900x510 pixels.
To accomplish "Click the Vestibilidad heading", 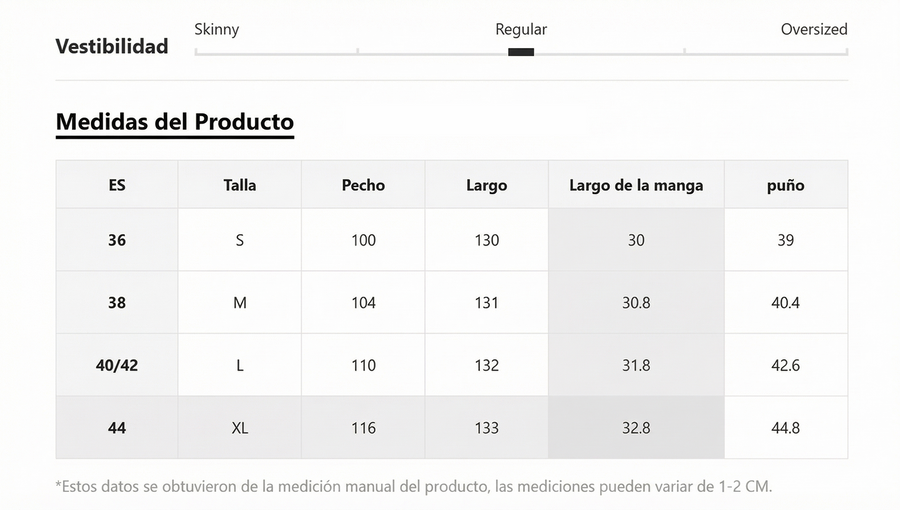I will 112,46.
